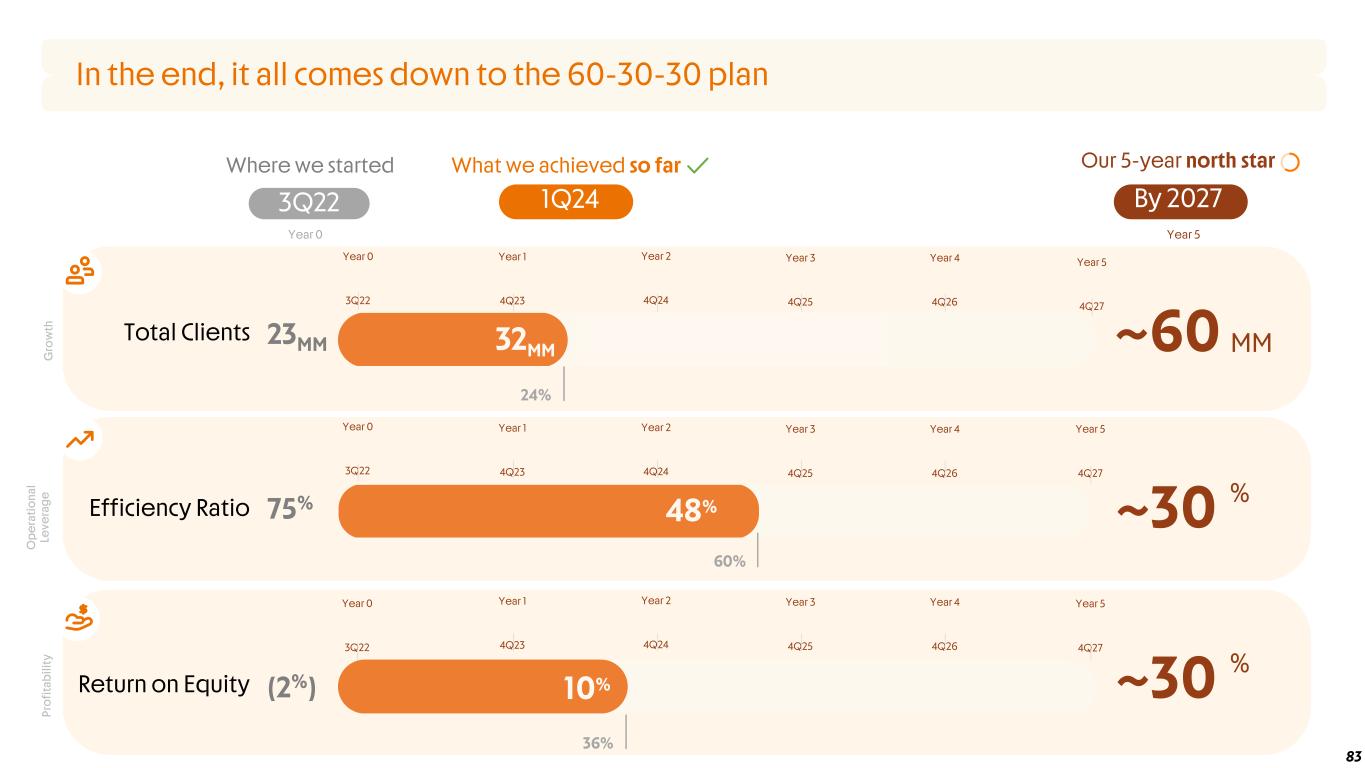Click the hand with dollar Profitability icon

coord(80,616)
